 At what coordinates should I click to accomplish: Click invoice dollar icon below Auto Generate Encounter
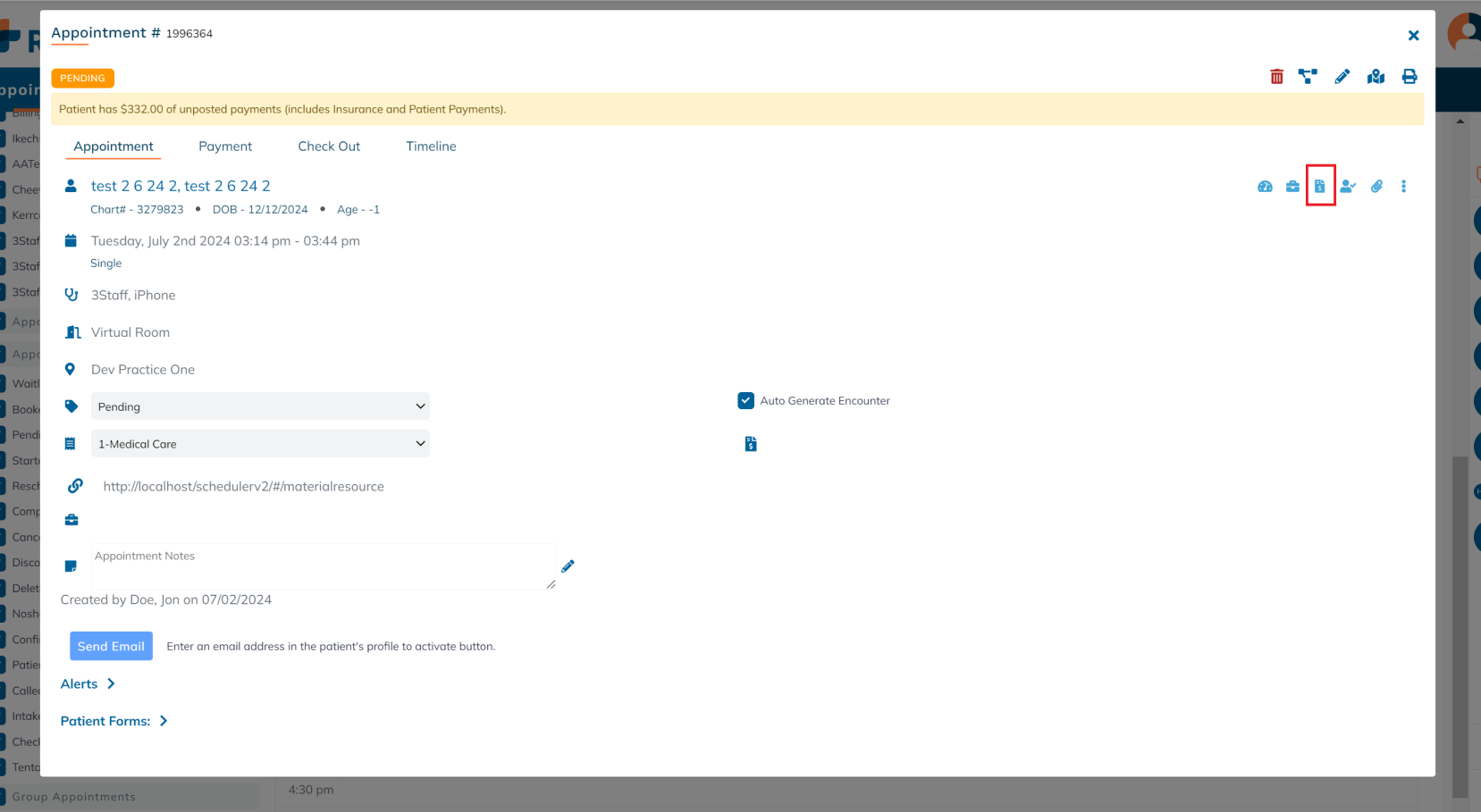[x=751, y=444]
